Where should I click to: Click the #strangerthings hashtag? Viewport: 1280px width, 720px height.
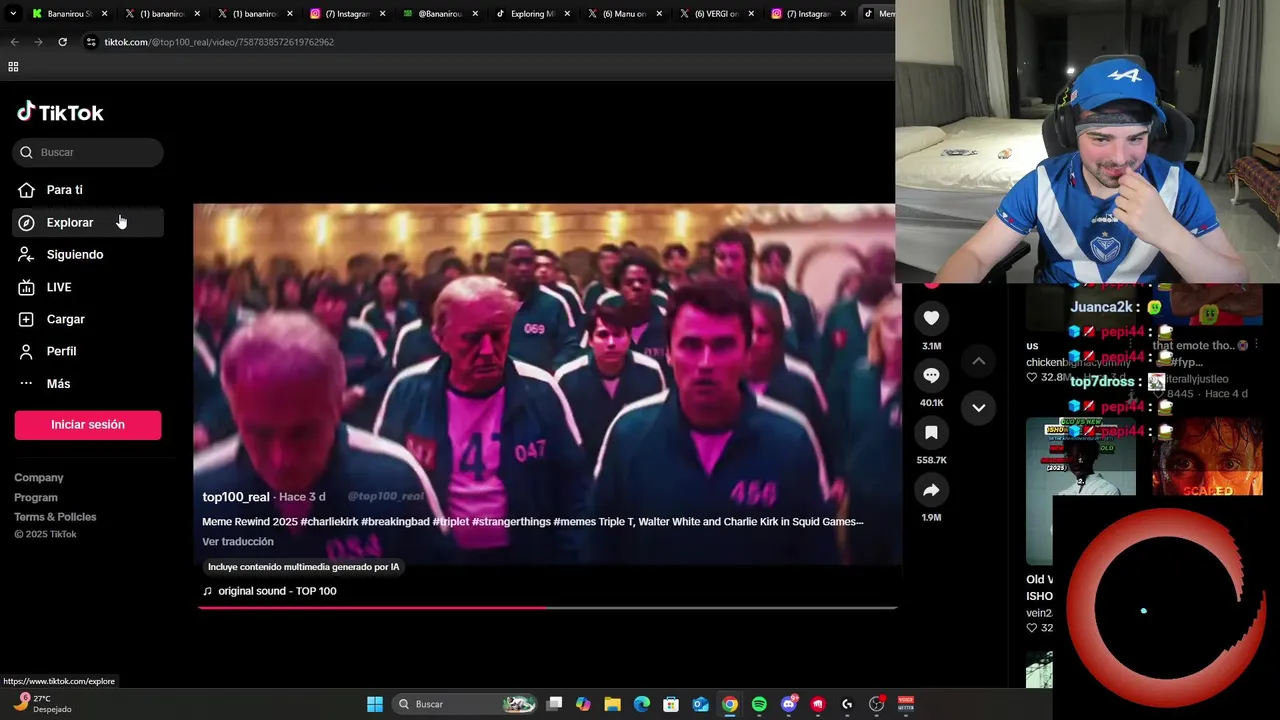click(510, 521)
